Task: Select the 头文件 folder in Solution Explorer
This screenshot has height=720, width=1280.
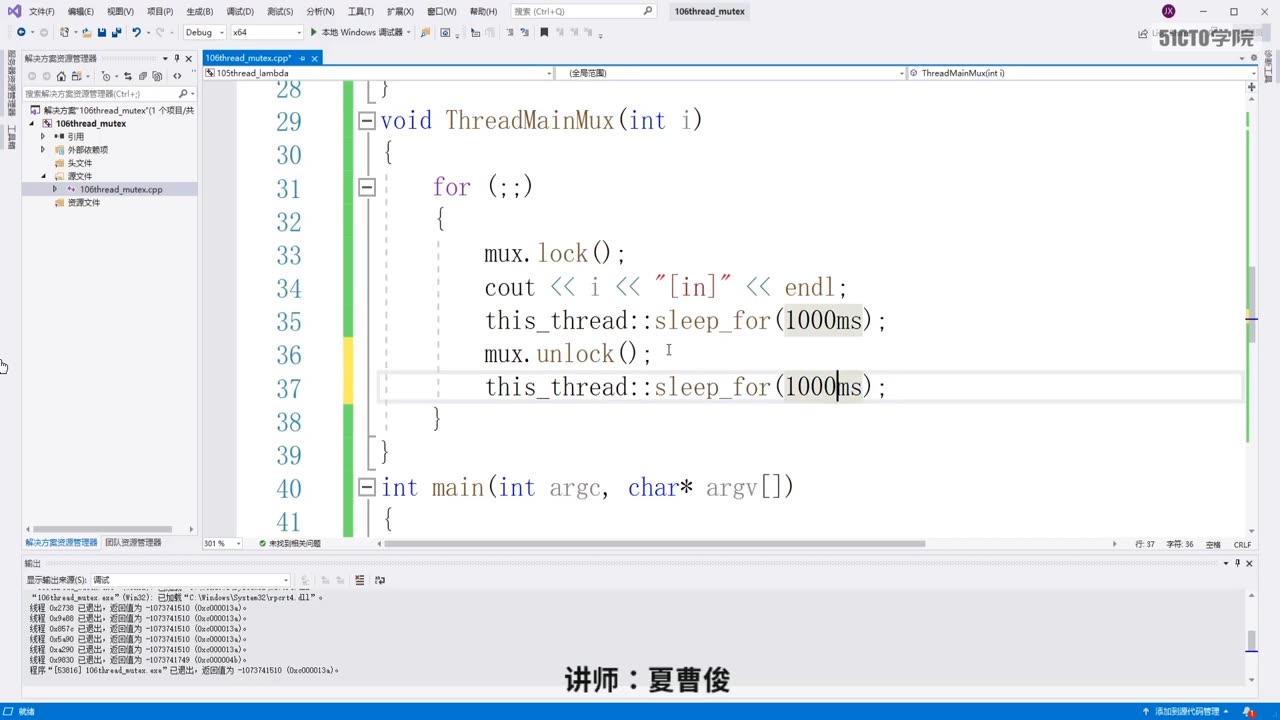Action: point(79,163)
